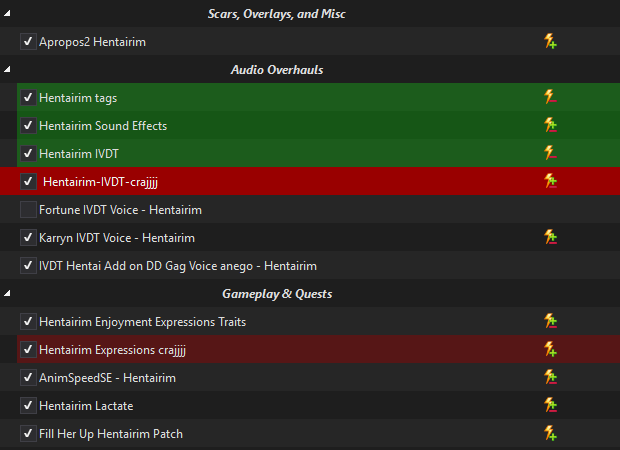The width and height of the screenshot is (620, 450).
Task: Collapse the Gameplay & Quests separator
Action: (x=7, y=293)
